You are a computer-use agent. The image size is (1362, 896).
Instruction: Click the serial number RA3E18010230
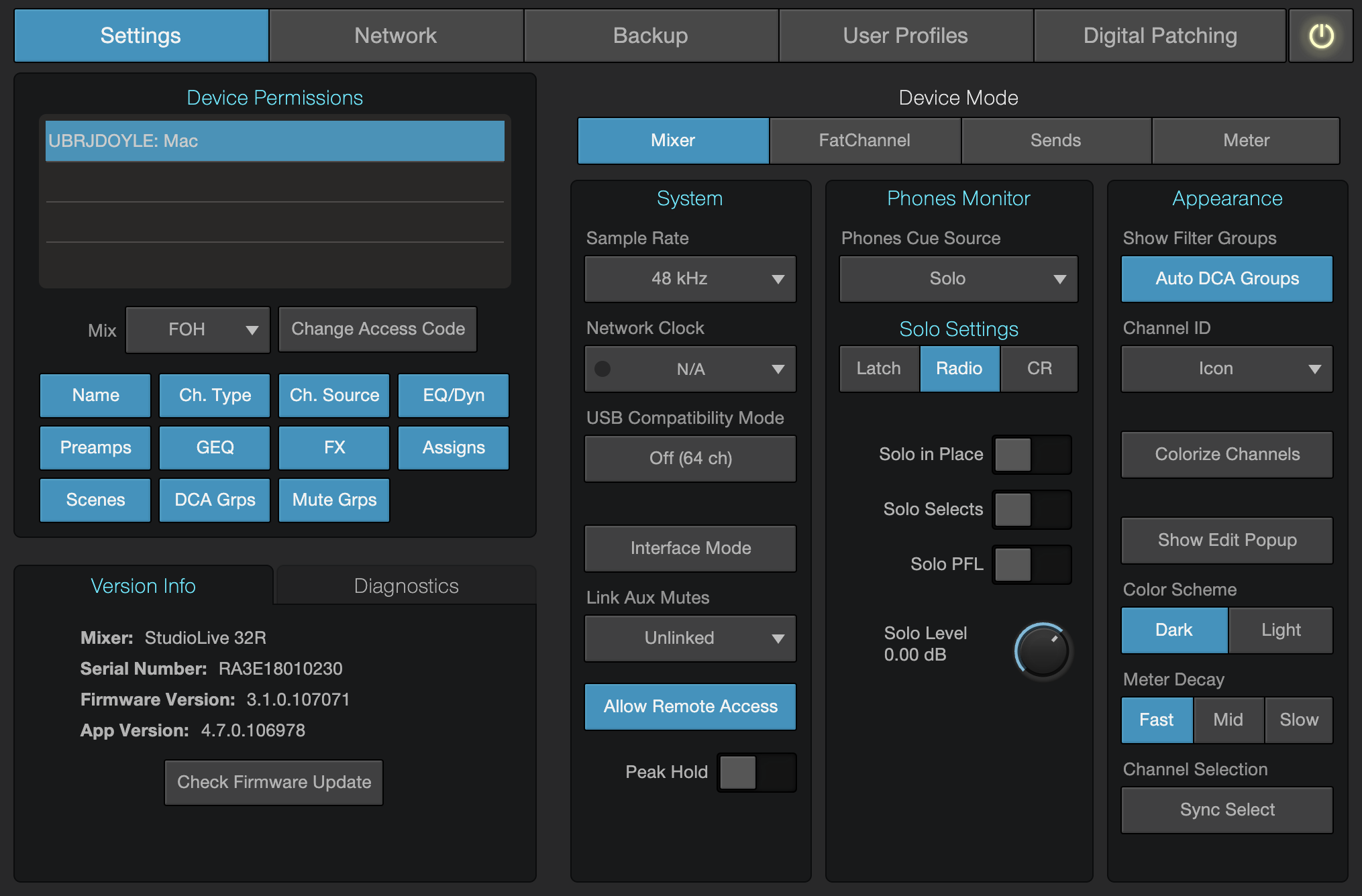pyautogui.click(x=280, y=669)
